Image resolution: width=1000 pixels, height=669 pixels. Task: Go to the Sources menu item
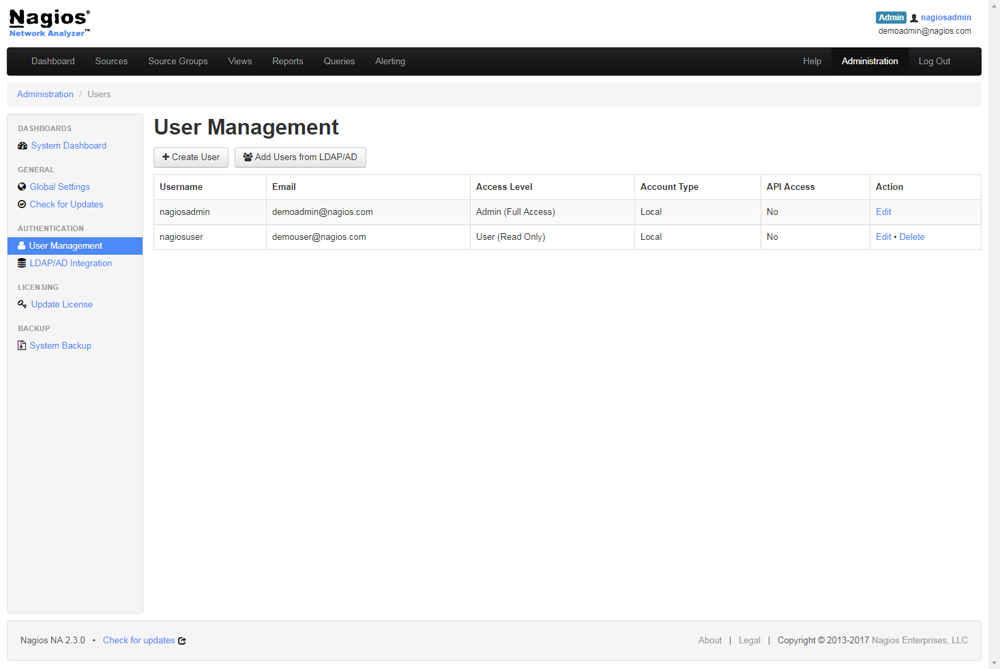[x=111, y=61]
